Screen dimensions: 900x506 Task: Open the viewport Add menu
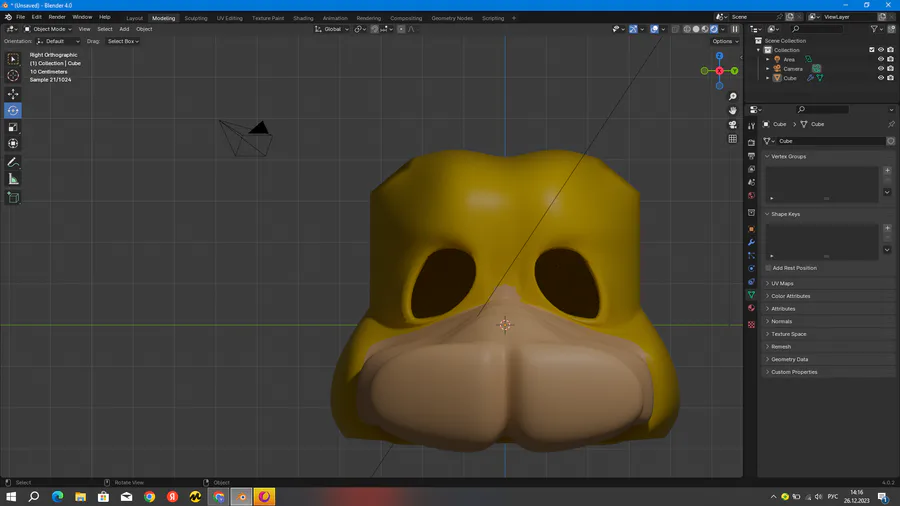(x=124, y=29)
